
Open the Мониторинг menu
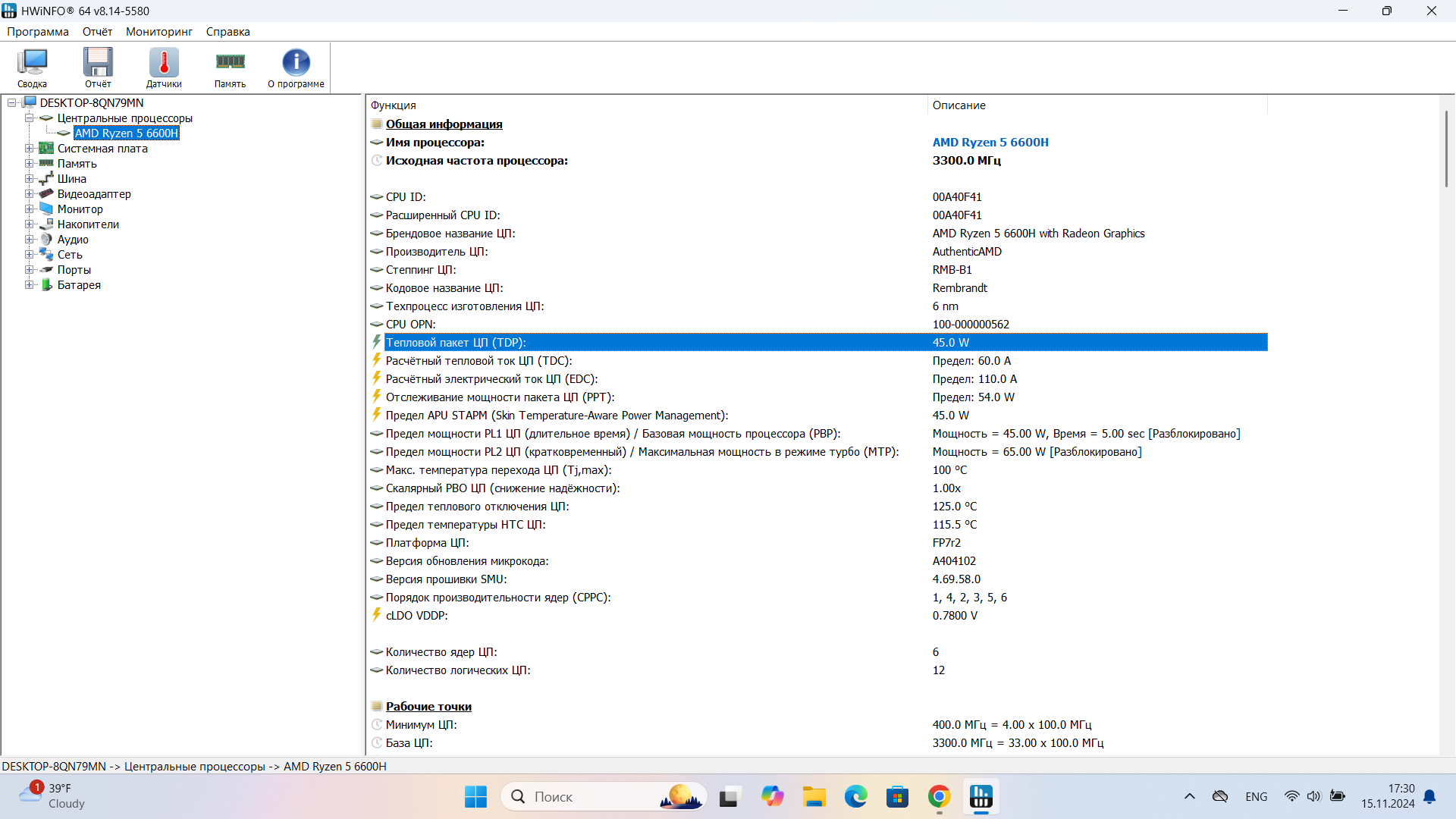click(x=158, y=32)
